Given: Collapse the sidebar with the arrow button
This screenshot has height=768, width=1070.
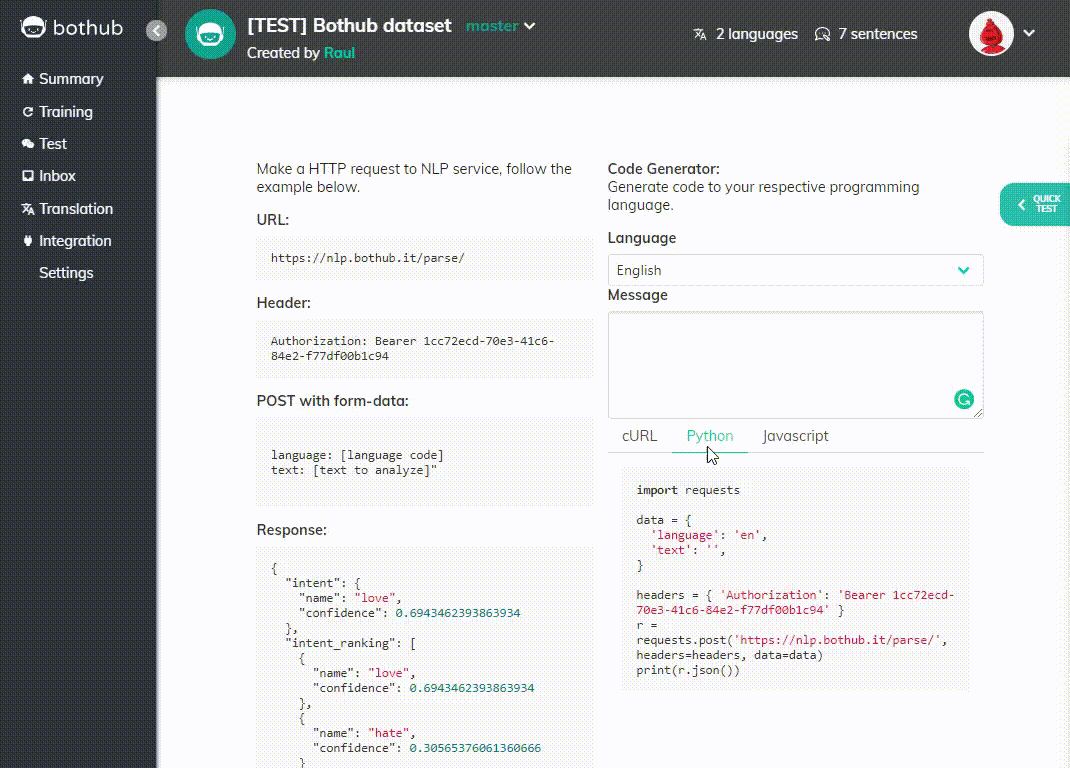Looking at the screenshot, I should point(156,30).
